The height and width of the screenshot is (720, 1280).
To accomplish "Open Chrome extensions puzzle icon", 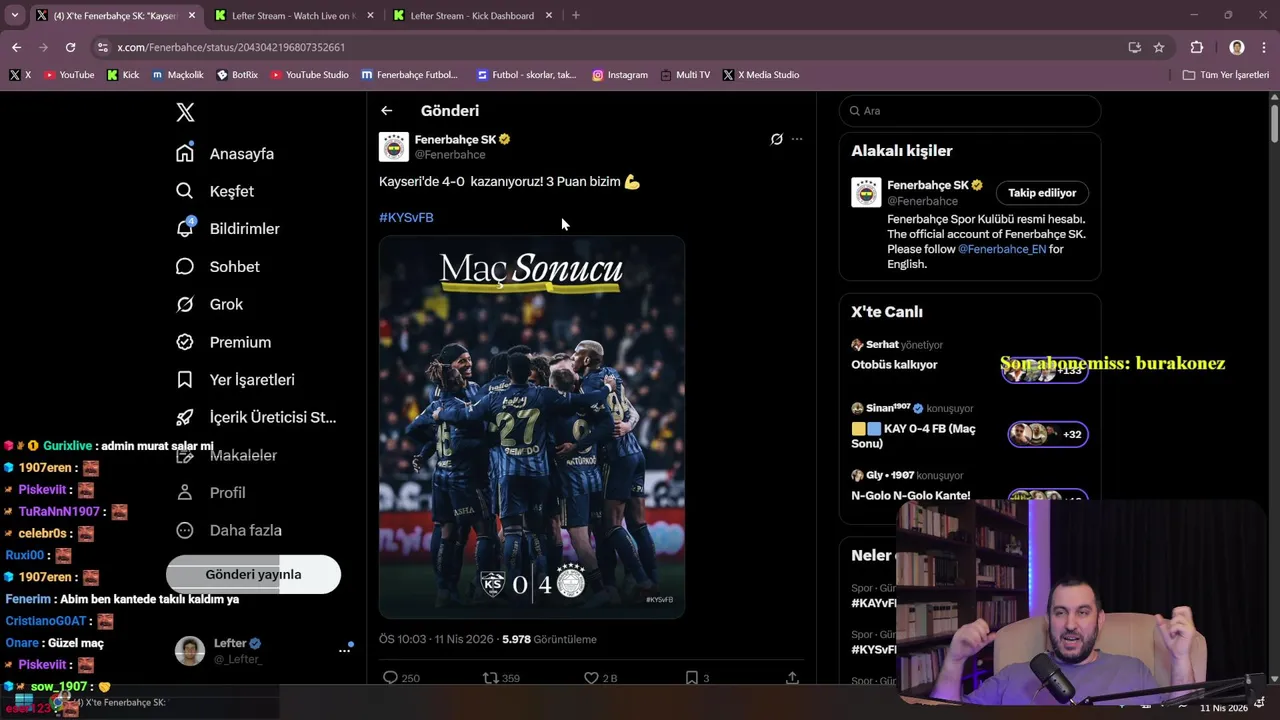I will (x=1197, y=47).
